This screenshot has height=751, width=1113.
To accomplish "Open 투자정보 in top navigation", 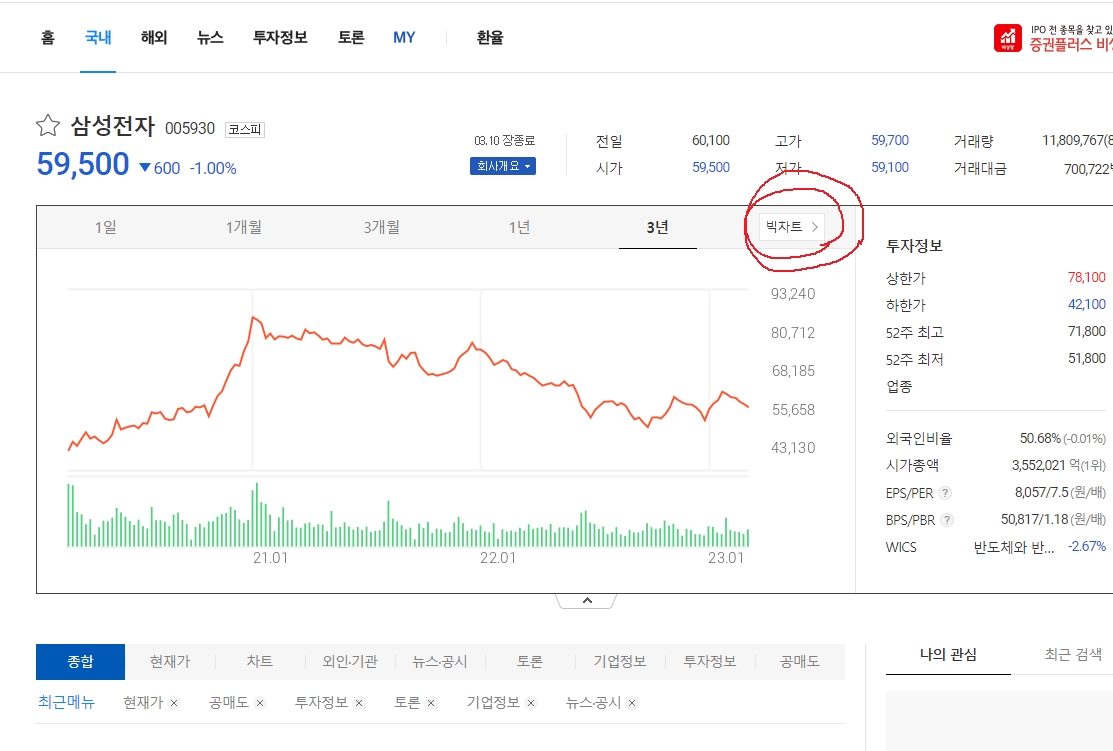I will 280,38.
